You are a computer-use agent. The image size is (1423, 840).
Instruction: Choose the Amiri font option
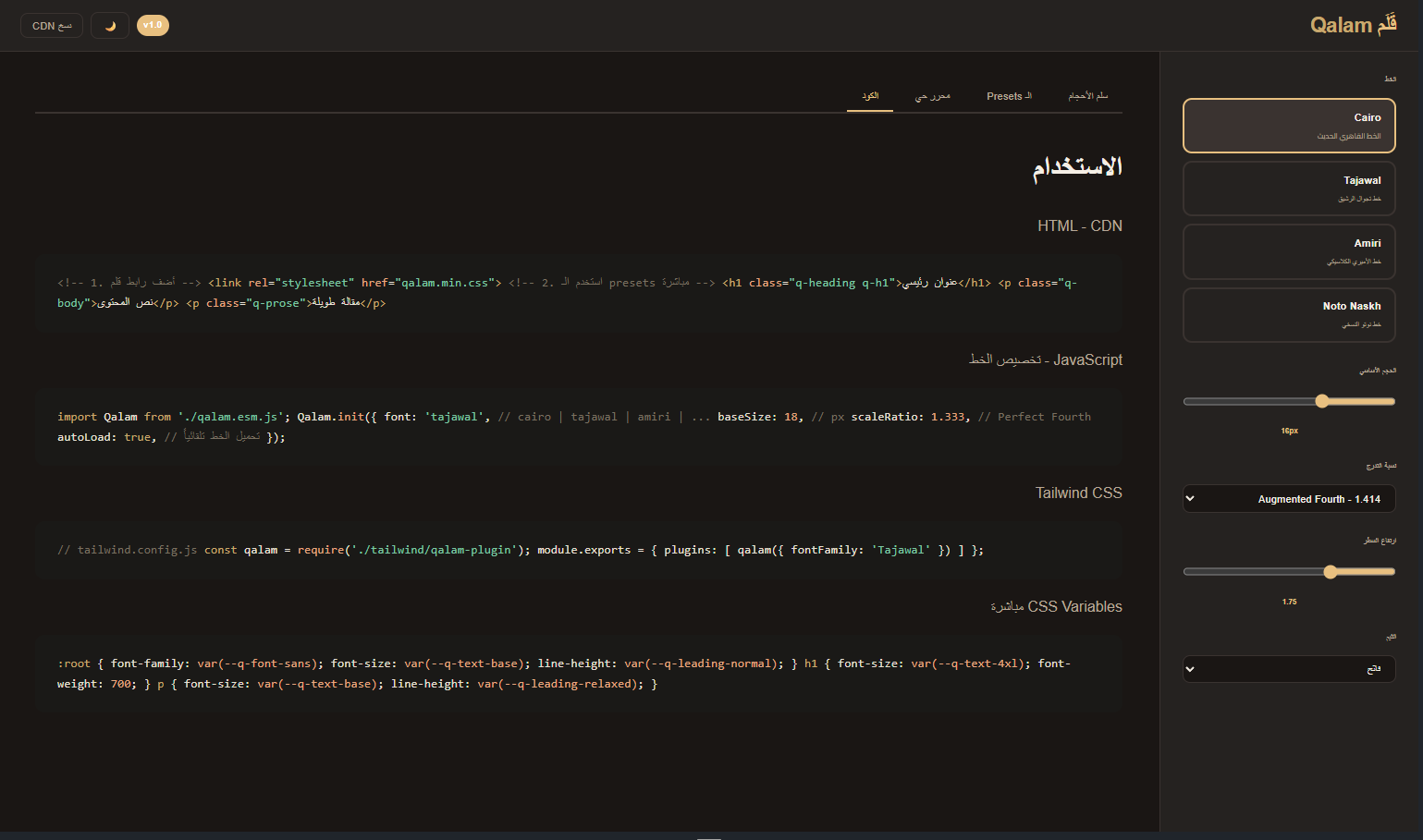[x=1289, y=251]
